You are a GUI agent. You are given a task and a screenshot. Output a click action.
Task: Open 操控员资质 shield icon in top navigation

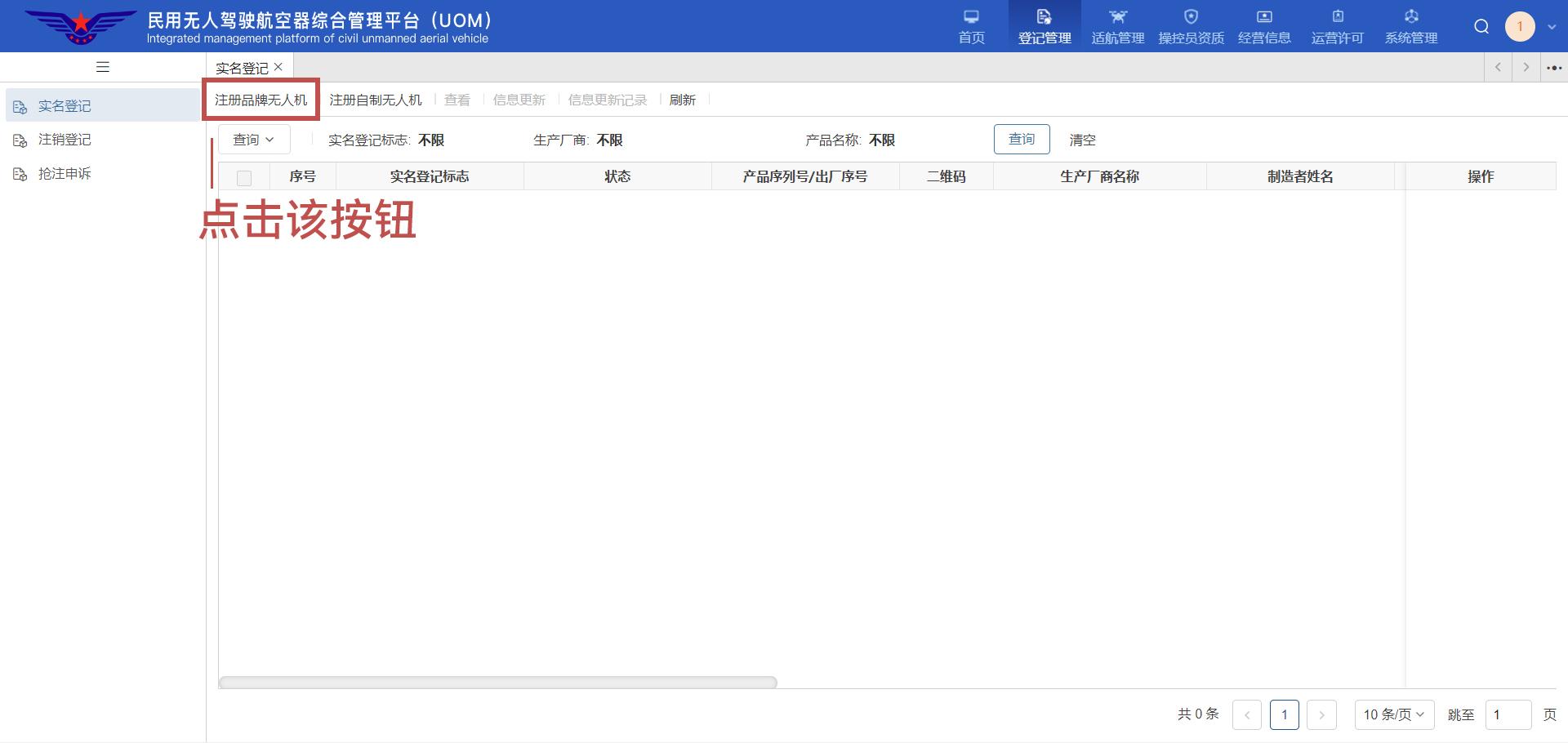pos(1191,17)
